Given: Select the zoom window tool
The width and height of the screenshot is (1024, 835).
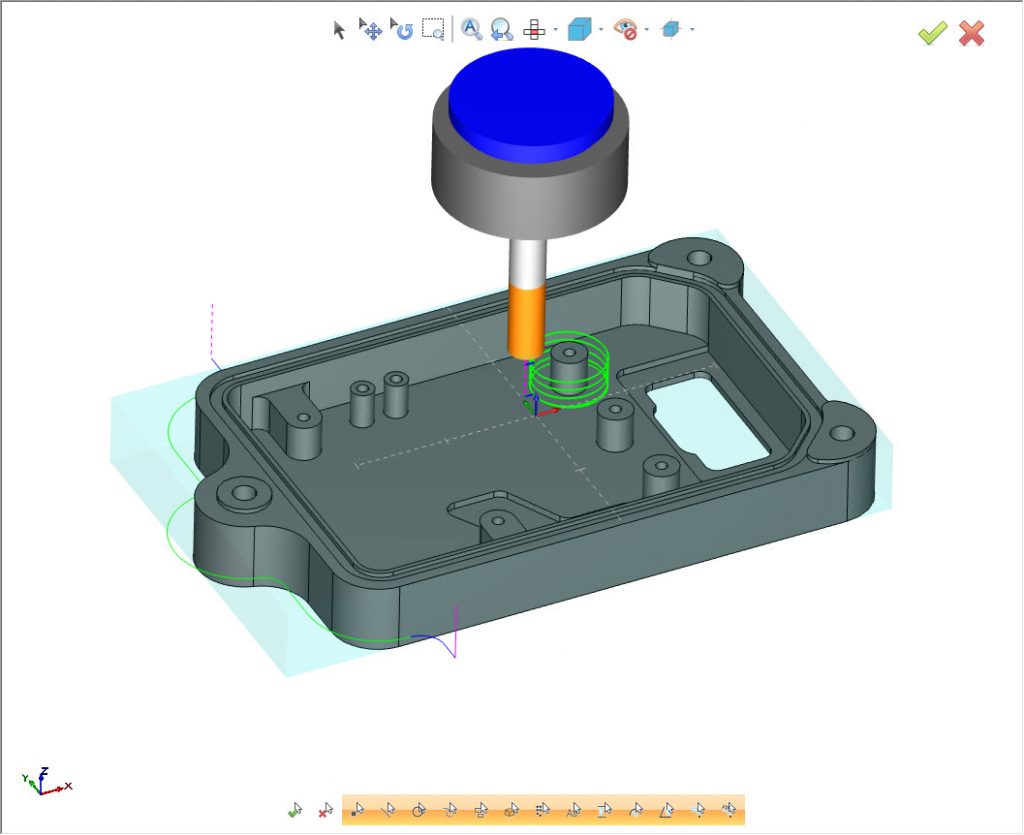Looking at the screenshot, I should pos(434,30).
